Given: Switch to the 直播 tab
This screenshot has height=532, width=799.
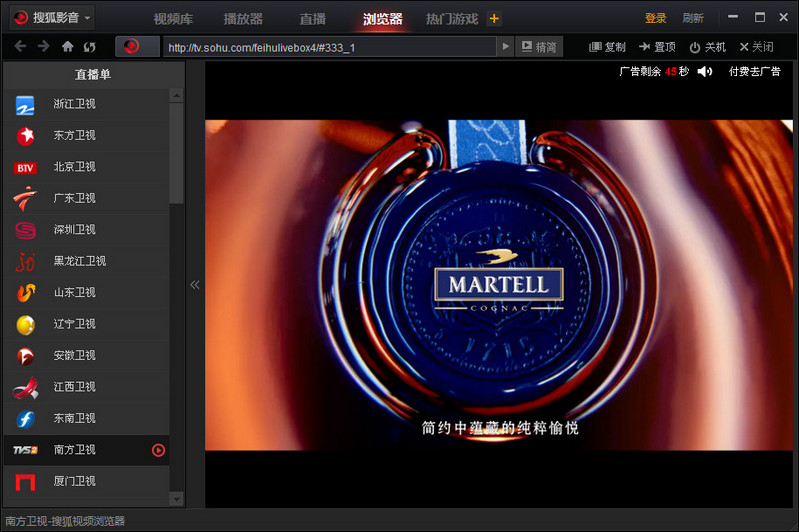Looking at the screenshot, I should coord(312,19).
